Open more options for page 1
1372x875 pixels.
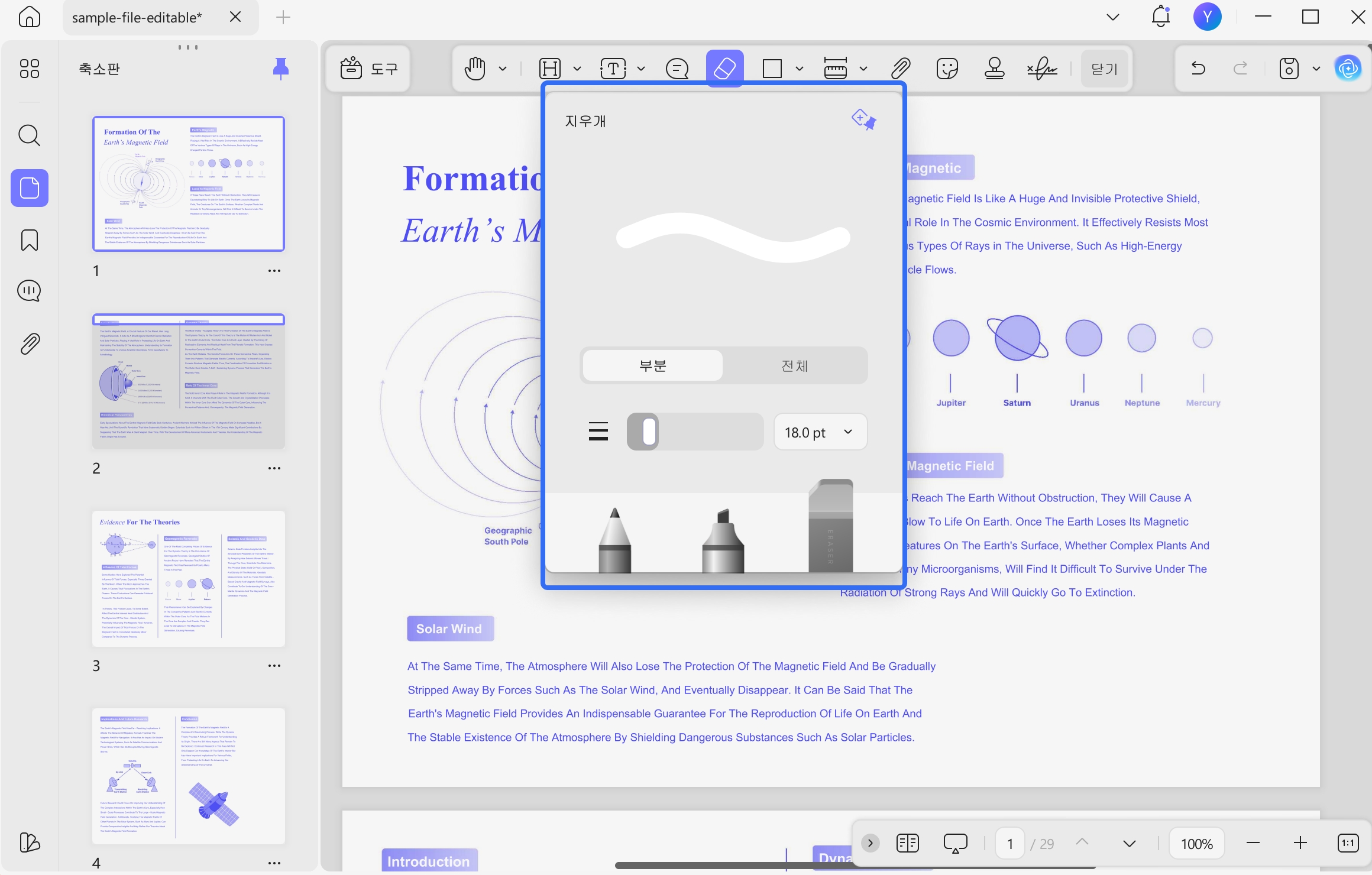click(274, 271)
